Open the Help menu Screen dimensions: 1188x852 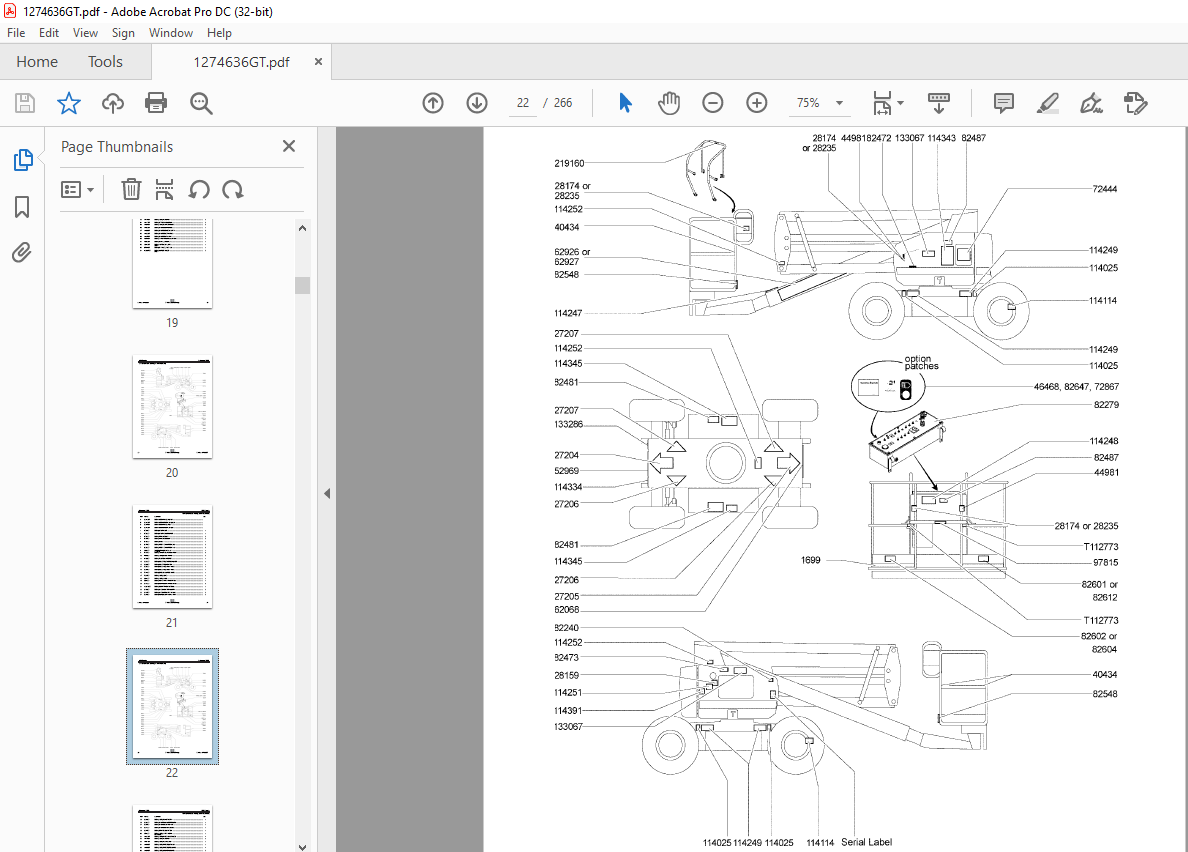pos(219,33)
